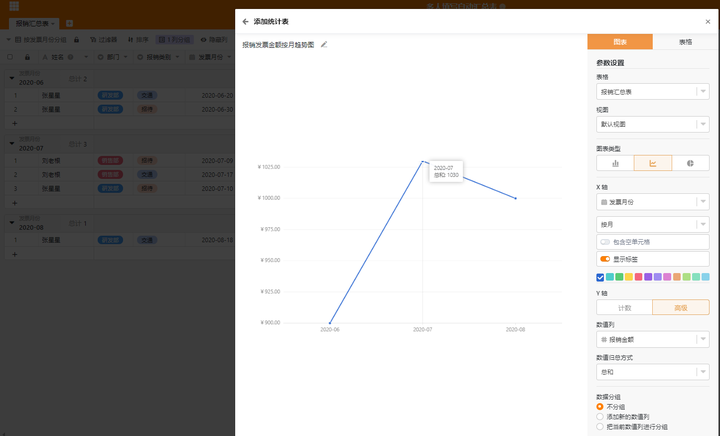
Task: Open the 视图 dropdown showing 默认视图
Action: tap(652, 124)
